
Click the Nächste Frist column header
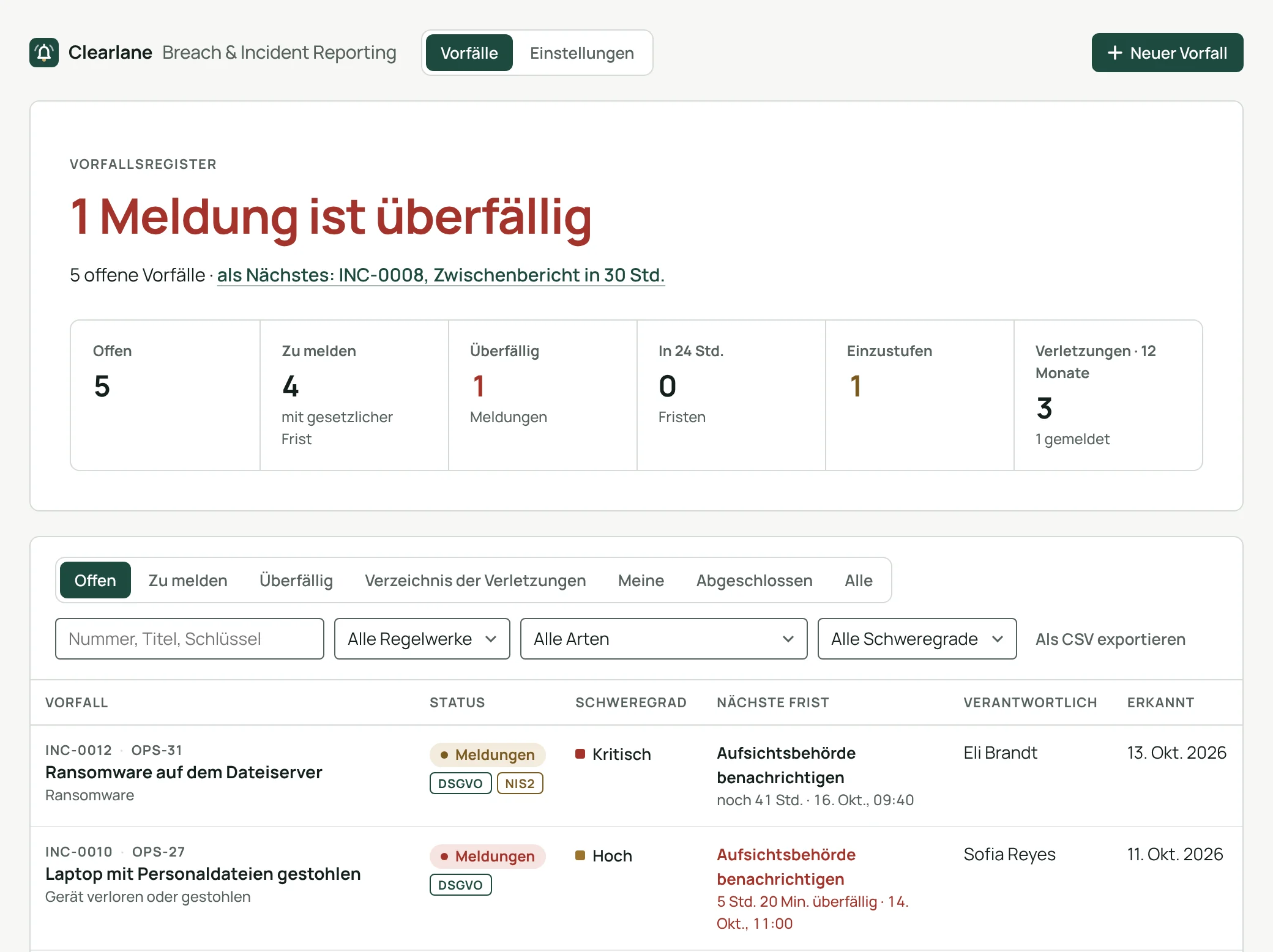772,702
